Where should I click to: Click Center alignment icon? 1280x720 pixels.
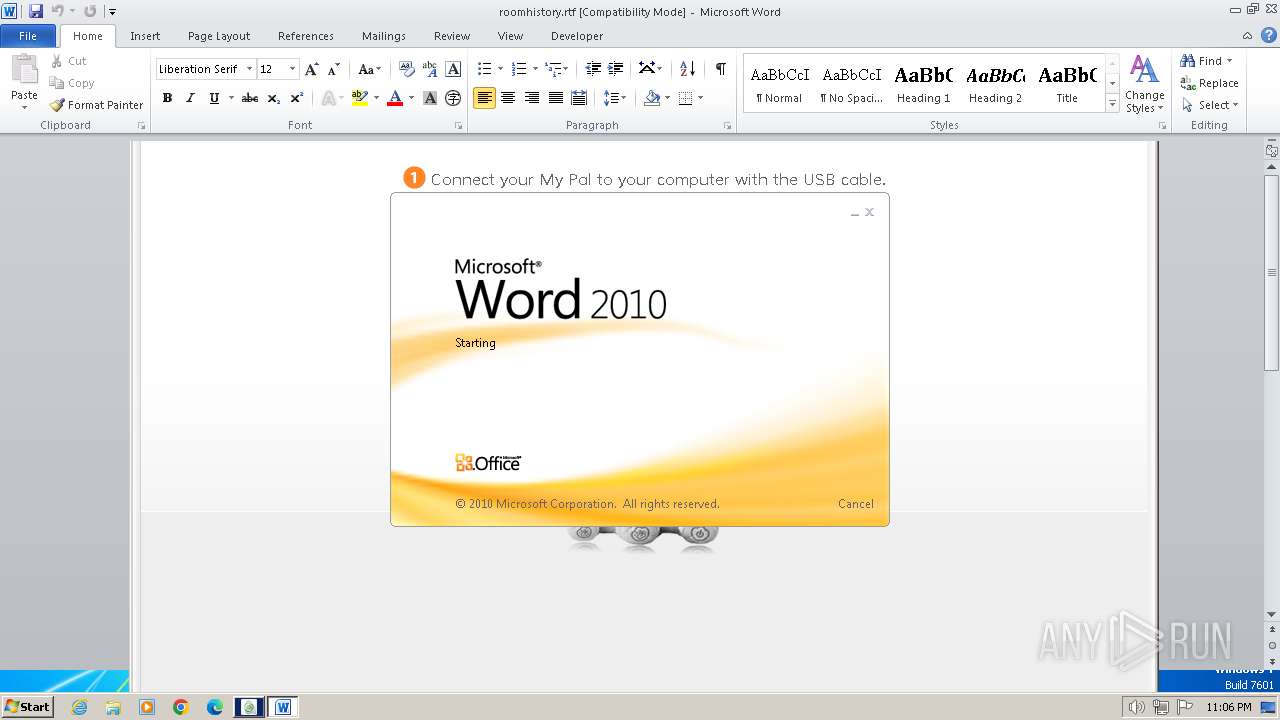[508, 98]
